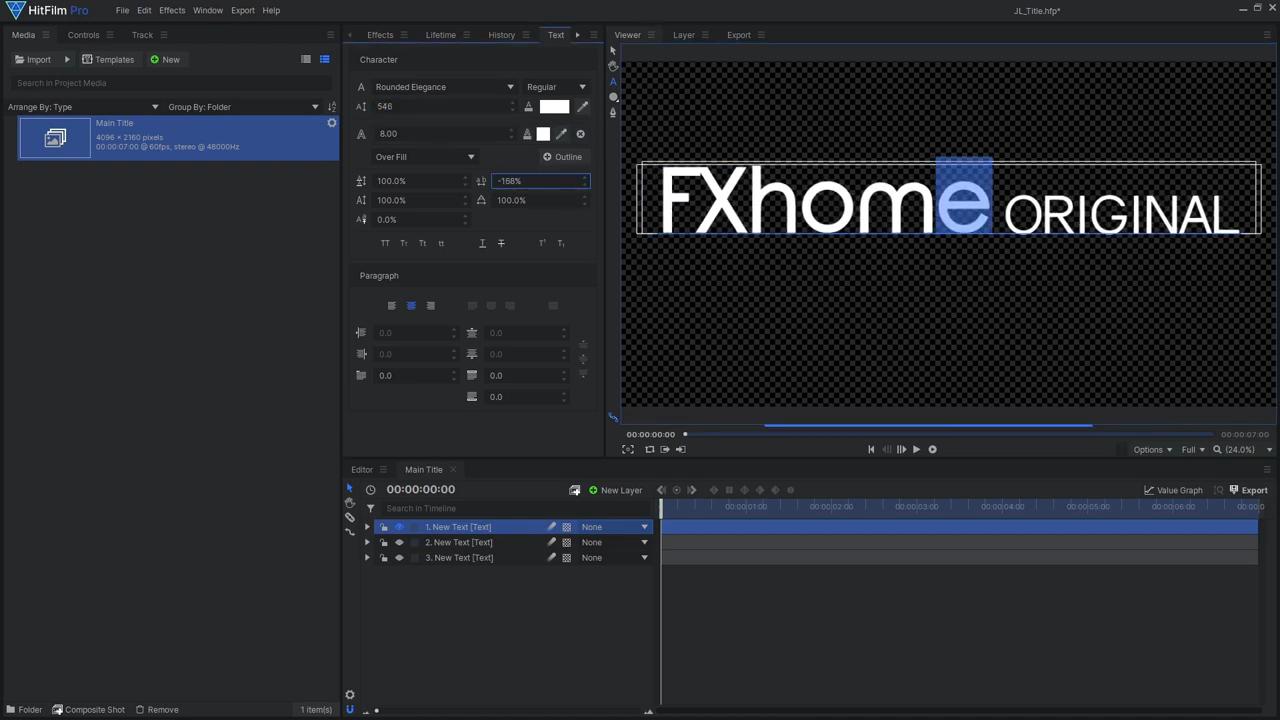The height and width of the screenshot is (720, 1280).
Task: Click the Import button
Action: pos(33,60)
